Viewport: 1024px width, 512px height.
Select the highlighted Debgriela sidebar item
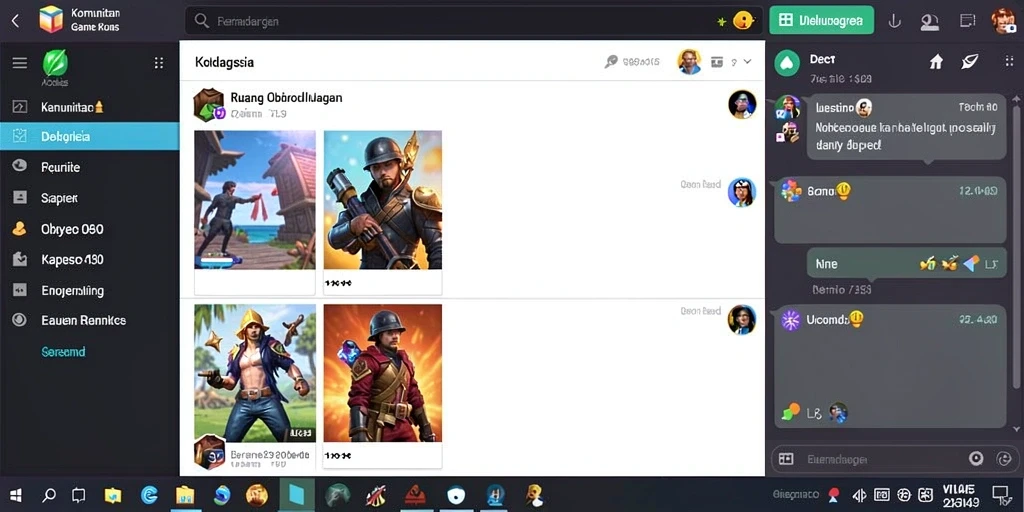[x=89, y=136]
